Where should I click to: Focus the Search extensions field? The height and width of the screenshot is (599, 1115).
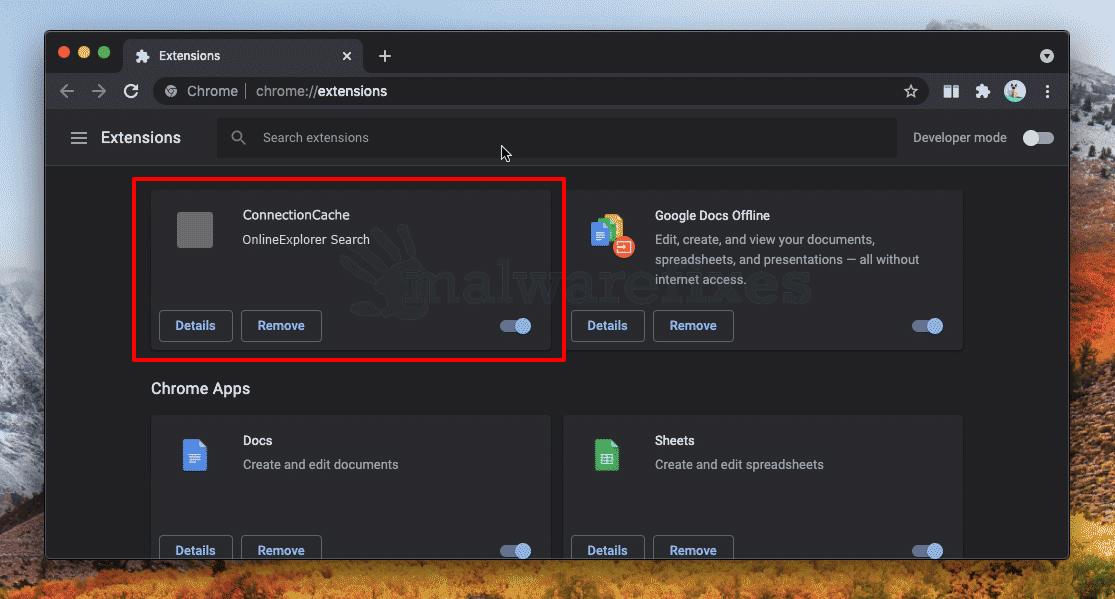(x=557, y=138)
